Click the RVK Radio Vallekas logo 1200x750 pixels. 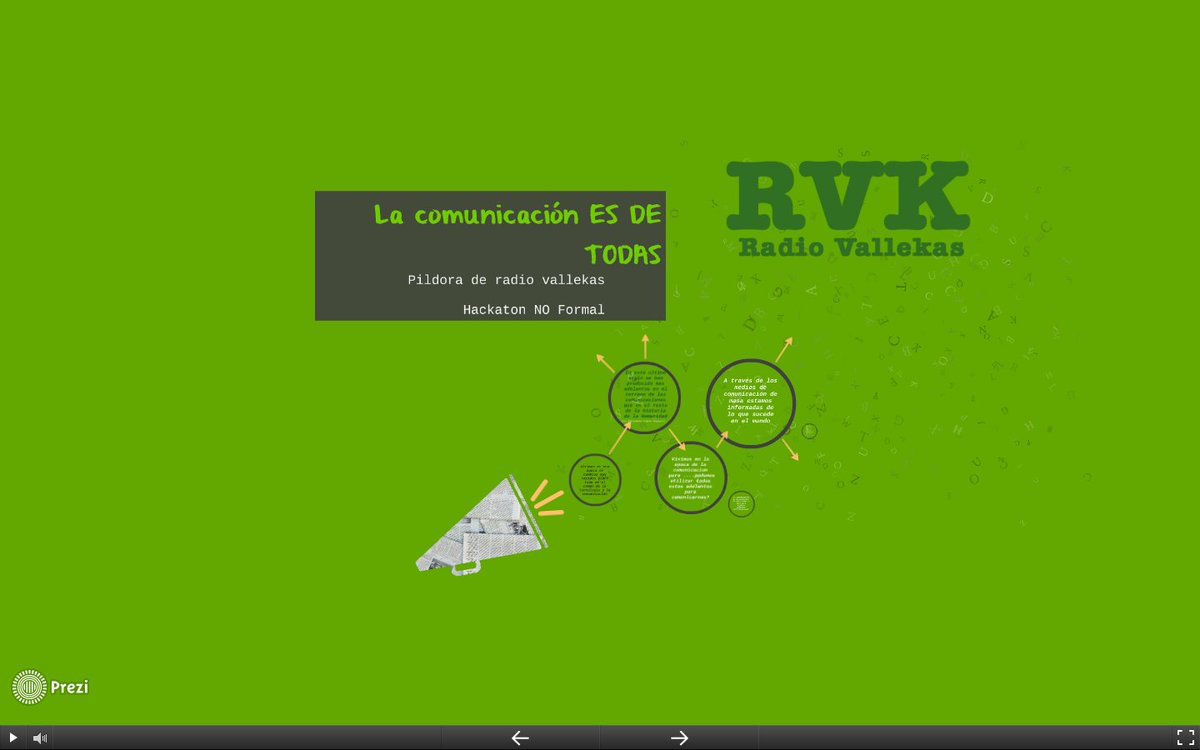848,209
